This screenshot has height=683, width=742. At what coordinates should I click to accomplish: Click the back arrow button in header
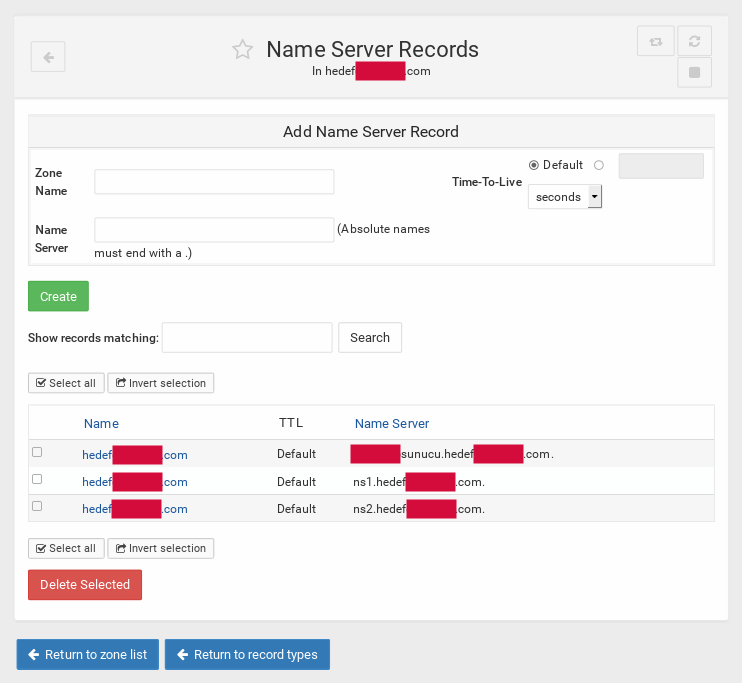click(48, 57)
